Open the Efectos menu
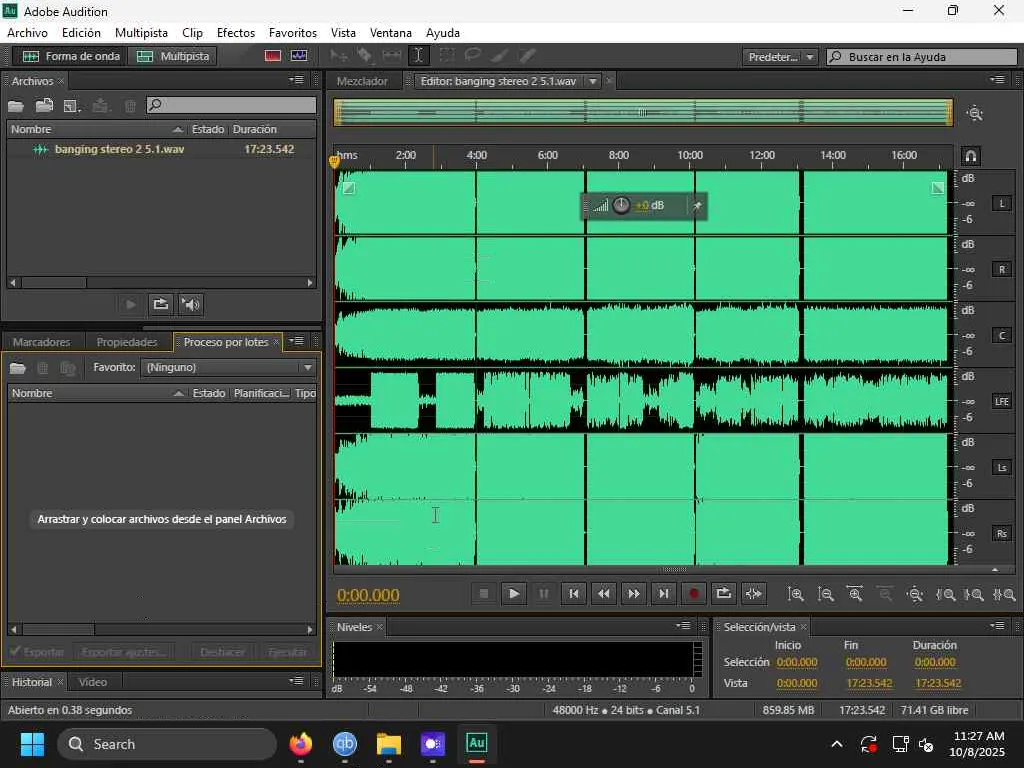 (x=235, y=33)
